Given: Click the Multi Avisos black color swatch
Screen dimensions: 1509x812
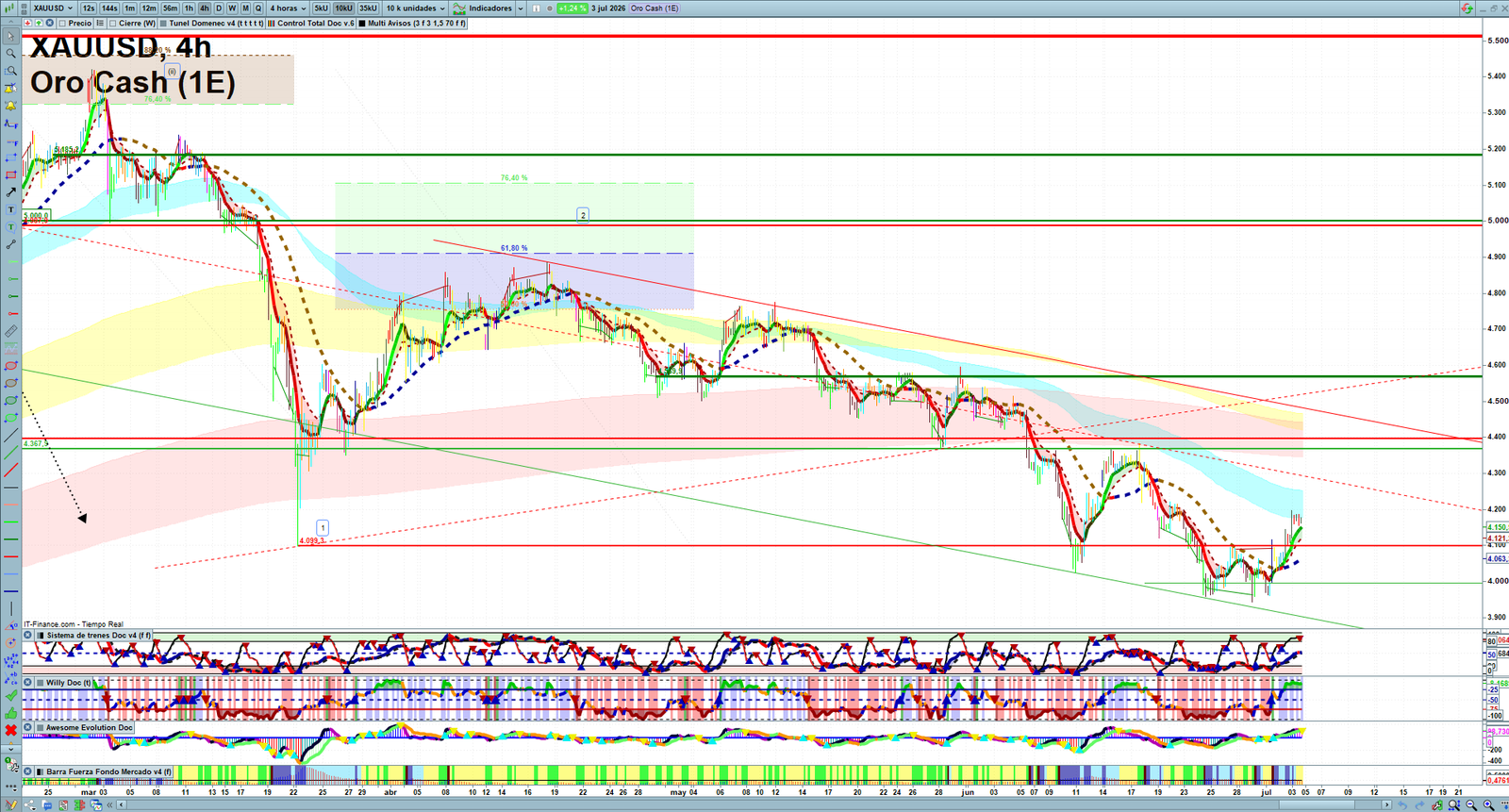Looking at the screenshot, I should (x=362, y=23).
